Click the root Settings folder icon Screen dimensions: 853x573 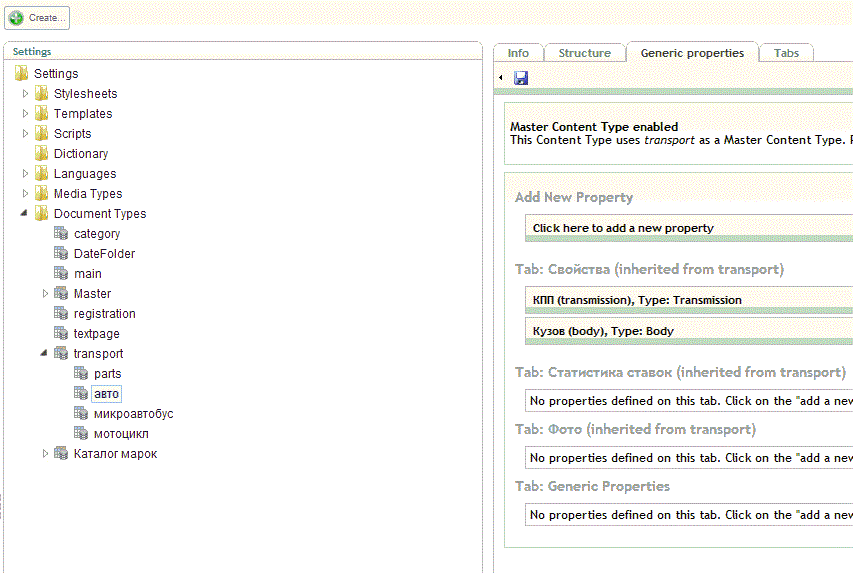coord(22,74)
